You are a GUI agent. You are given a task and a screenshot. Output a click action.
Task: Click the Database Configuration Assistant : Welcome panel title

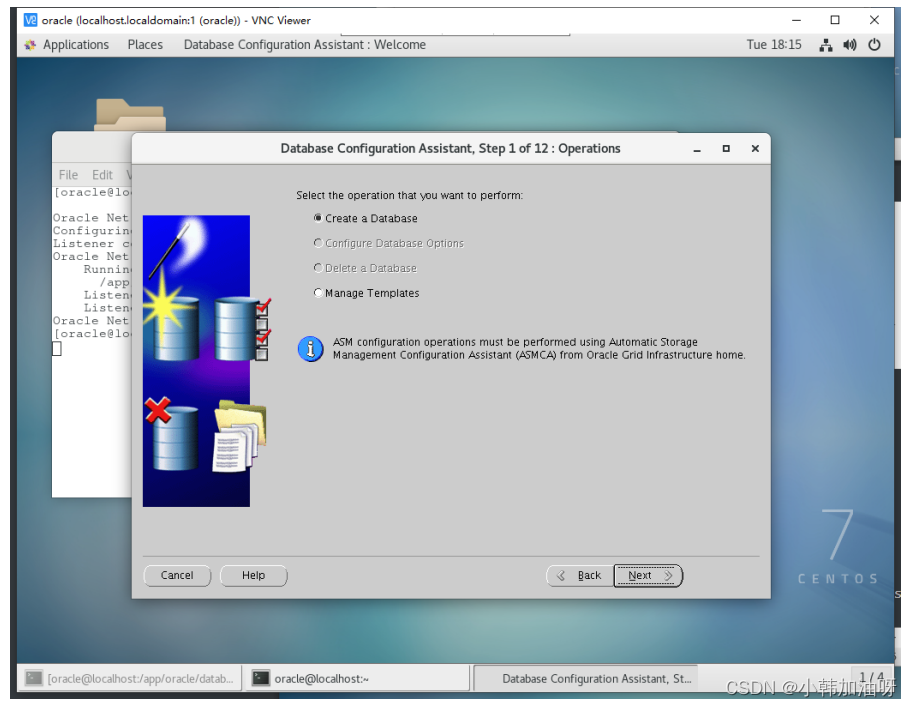[x=305, y=45]
